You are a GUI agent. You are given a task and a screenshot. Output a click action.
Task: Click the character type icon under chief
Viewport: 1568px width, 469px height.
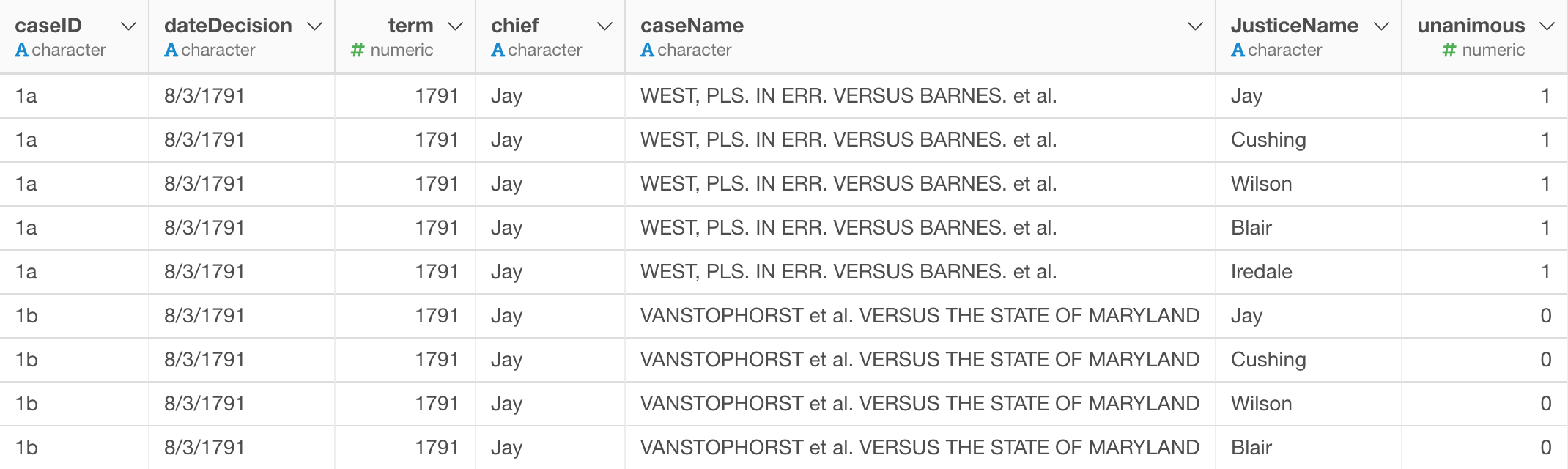click(498, 50)
